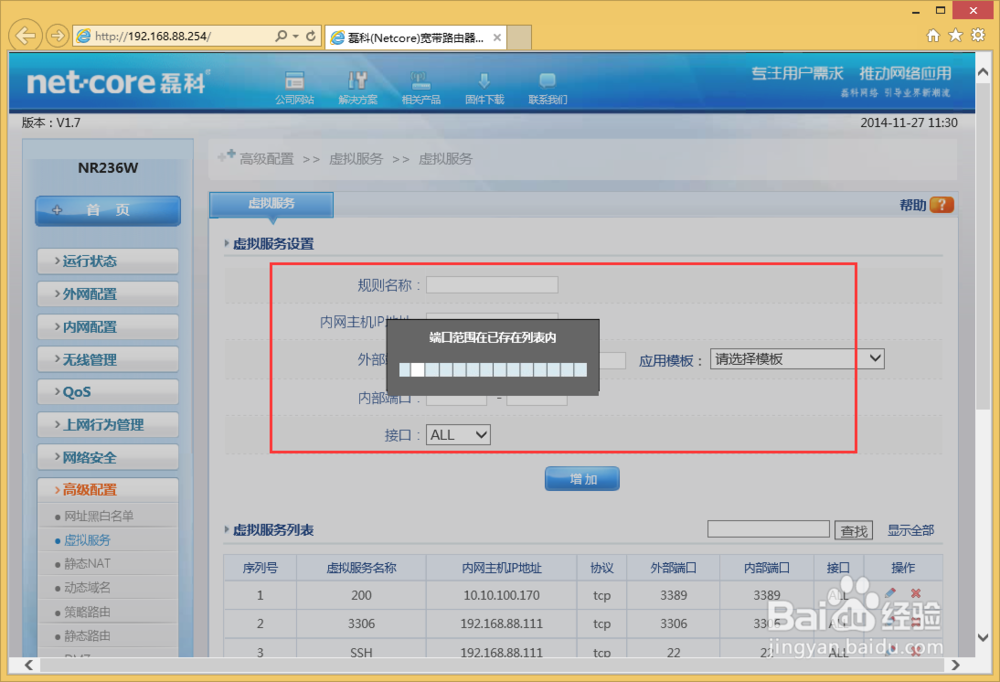Expand the 运行状态 menu
Viewport: 1000px width, 682px height.
[108, 261]
